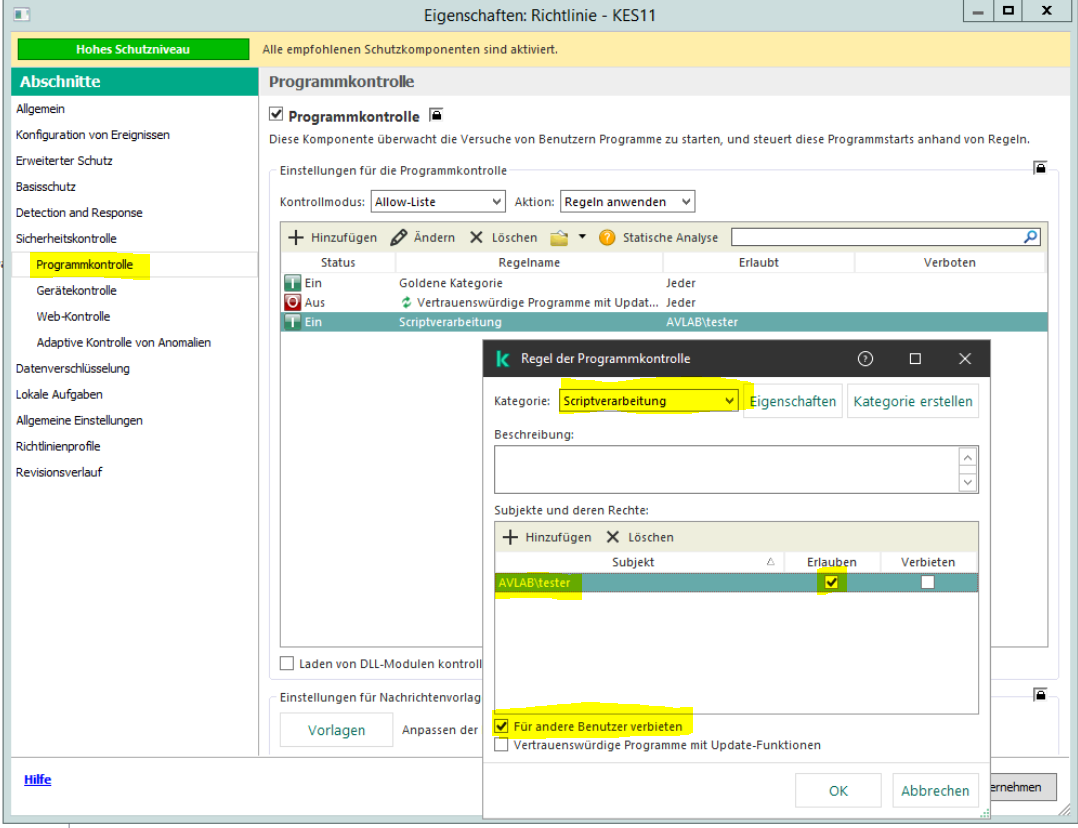Enable the Laden von DLL-Modulen checkbox
This screenshot has height=828, width=1078.
point(287,664)
